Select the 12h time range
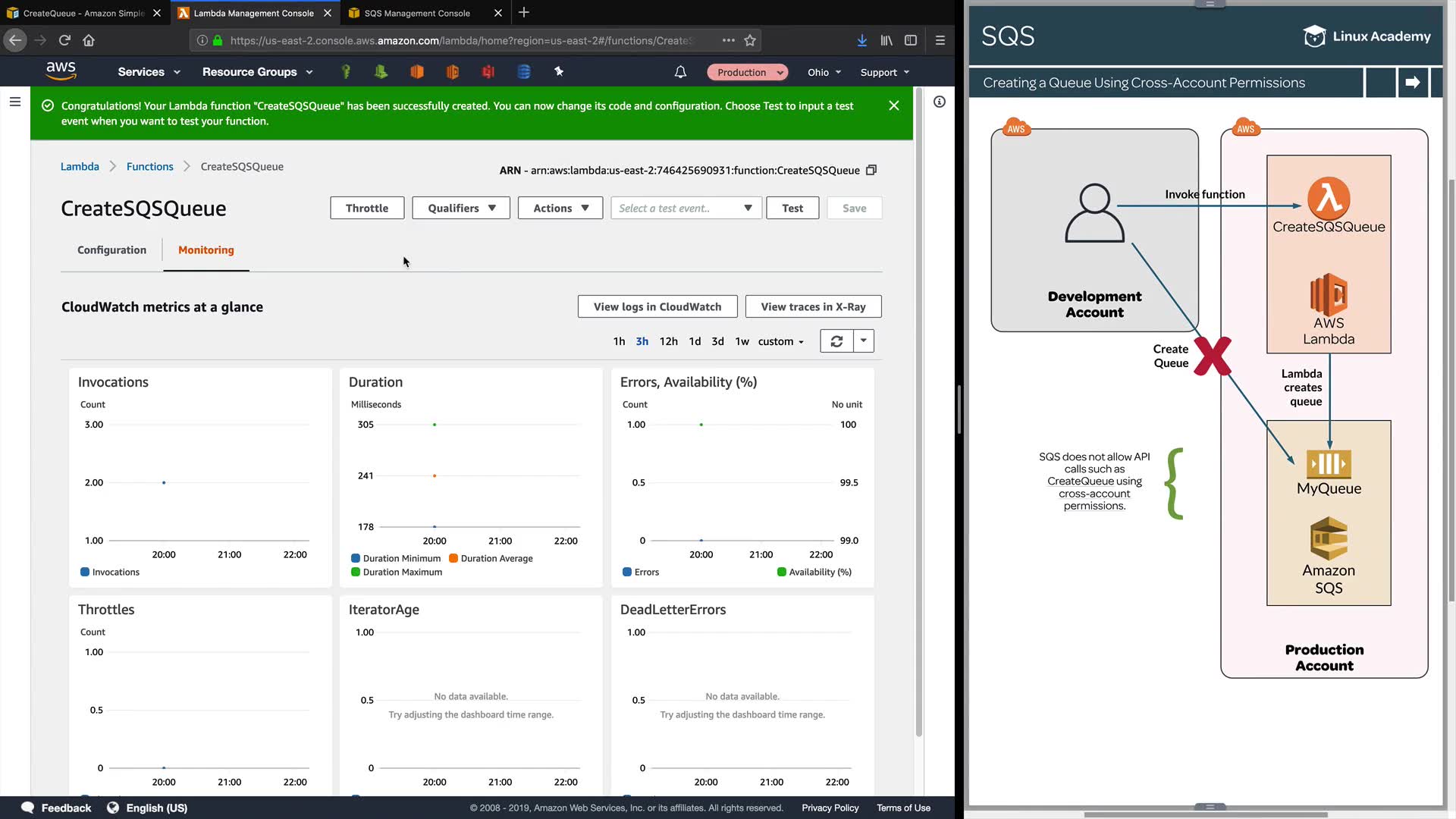This screenshot has width=1456, height=819. pos(668,341)
